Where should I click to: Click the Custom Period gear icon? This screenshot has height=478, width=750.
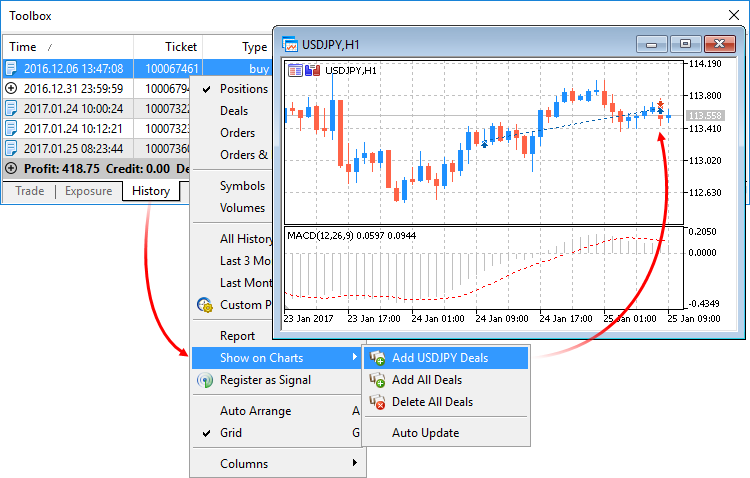[205, 305]
